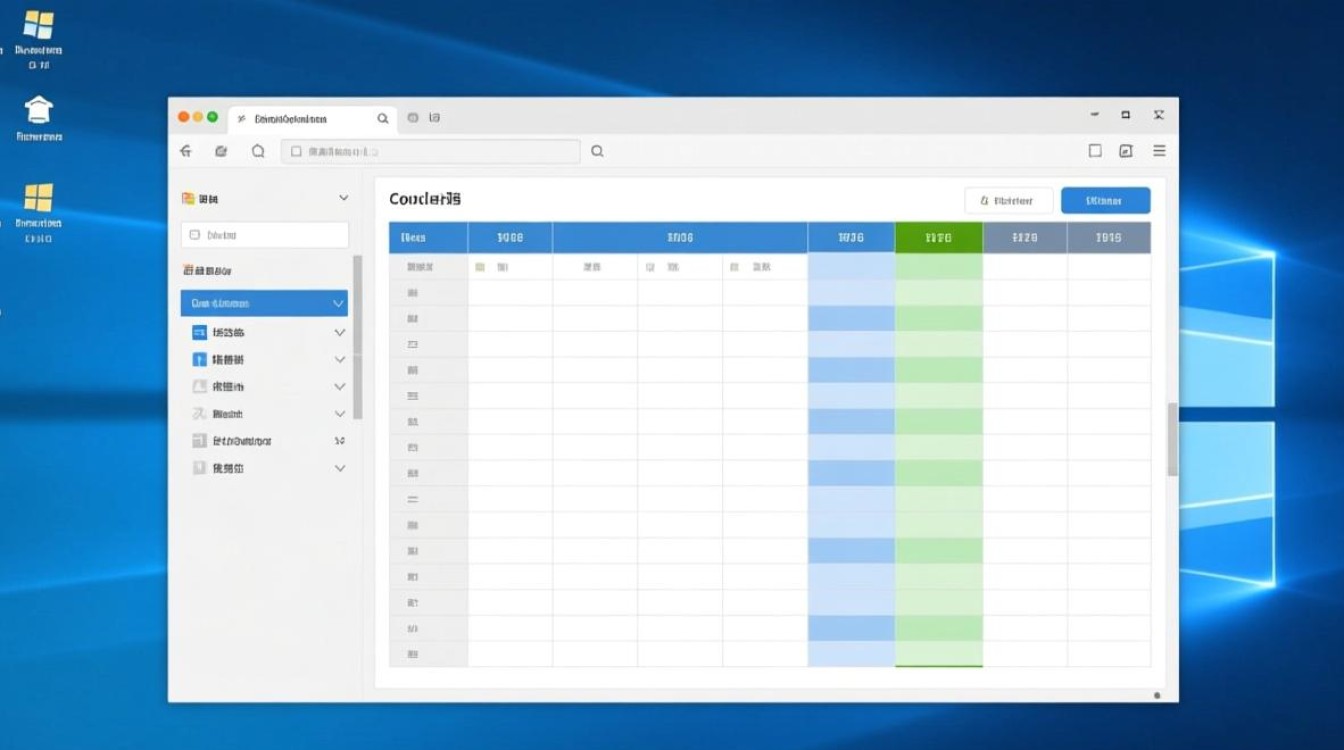Switch to the active browser tab
The width and height of the screenshot is (1344, 750).
coord(300,118)
